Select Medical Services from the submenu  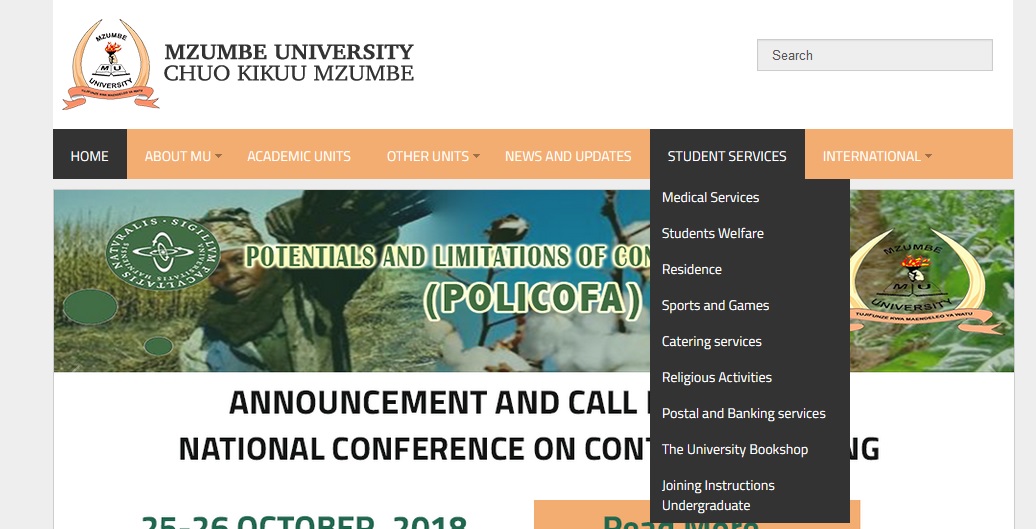coord(710,198)
